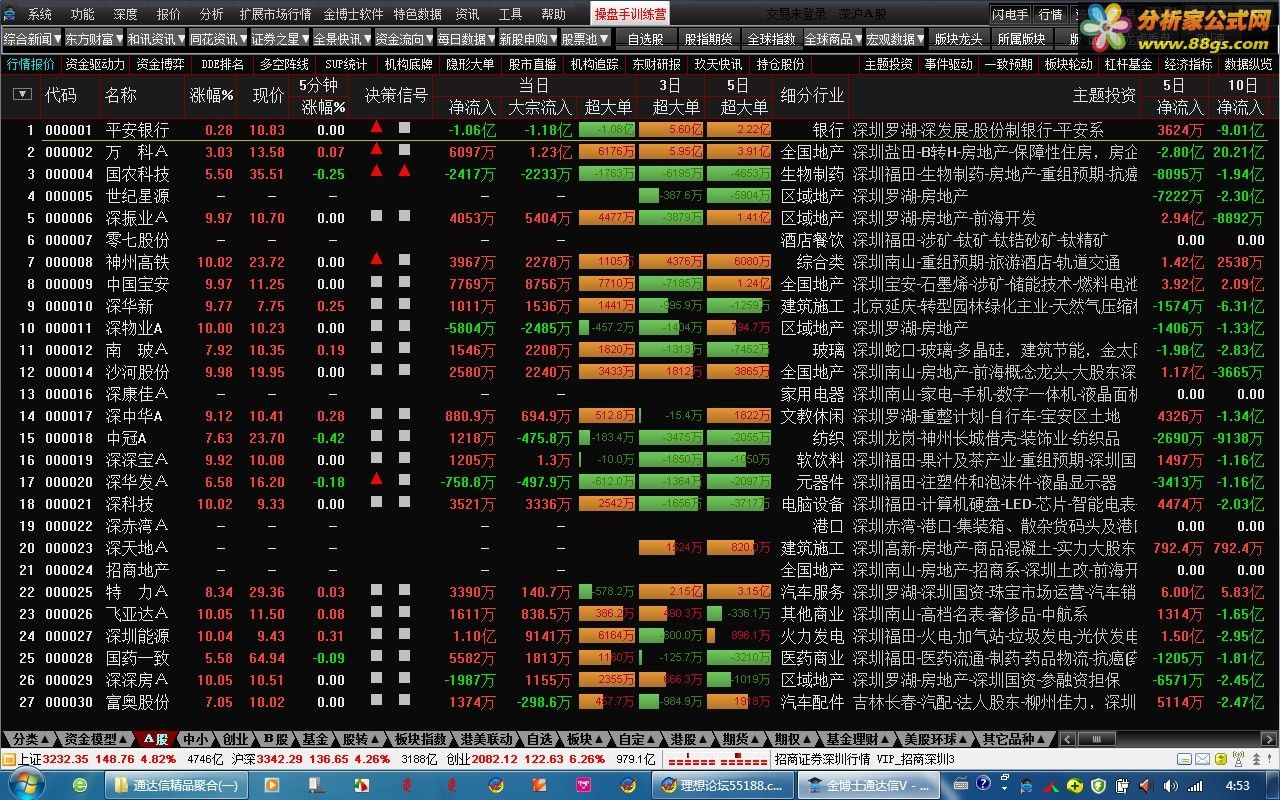Viewport: 1280px width, 800px height.
Task: Click the 板块龙头 toolbar button
Action: (958, 39)
